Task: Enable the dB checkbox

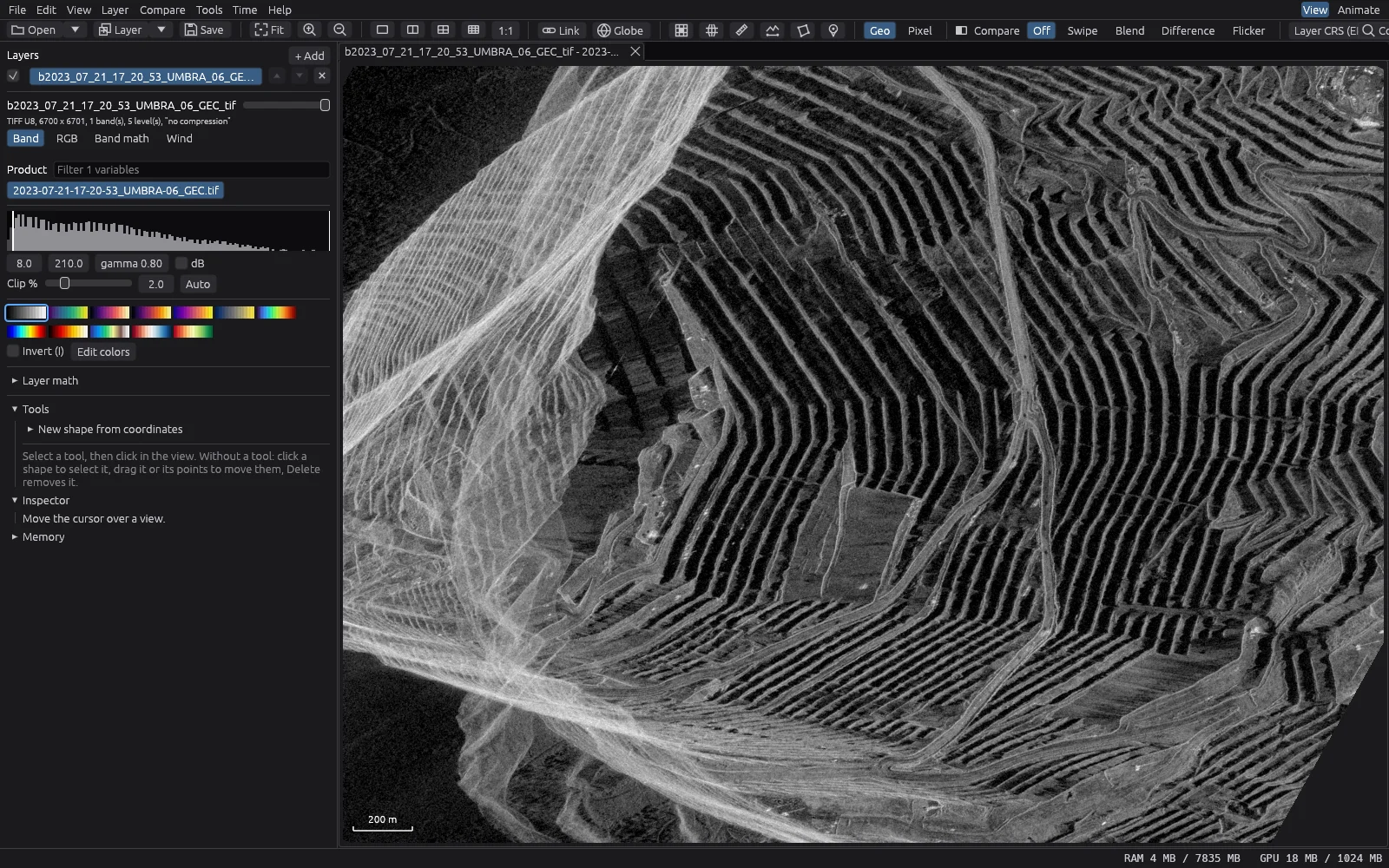Action: click(181, 263)
